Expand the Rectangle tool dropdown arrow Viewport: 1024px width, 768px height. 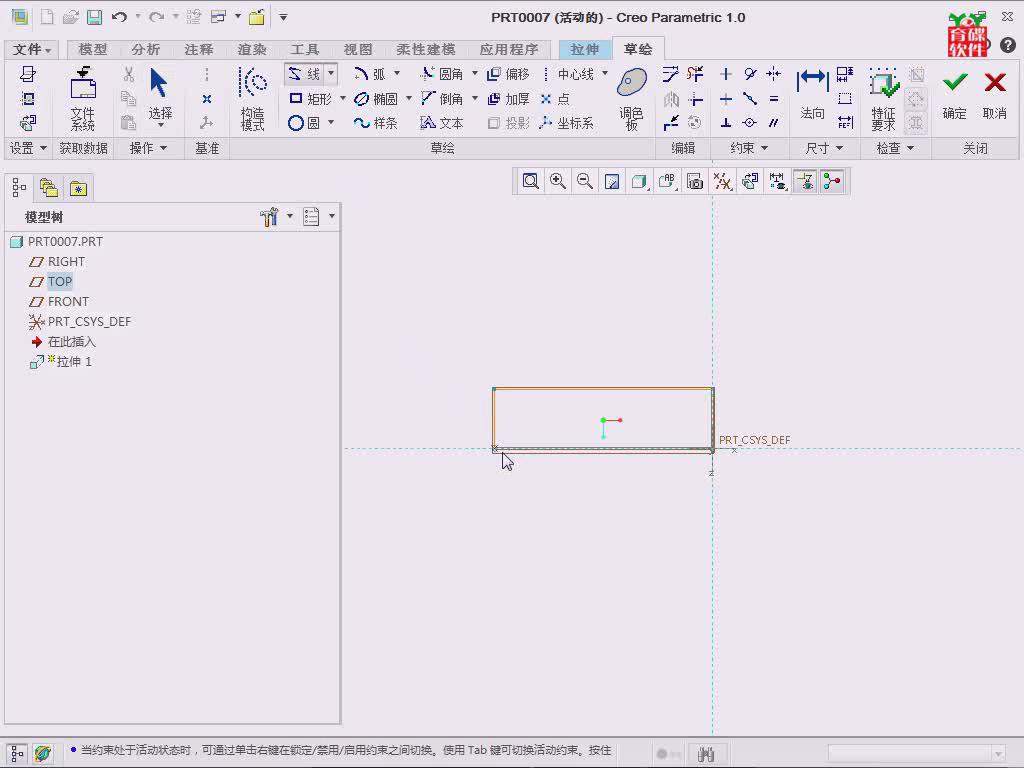click(343, 99)
